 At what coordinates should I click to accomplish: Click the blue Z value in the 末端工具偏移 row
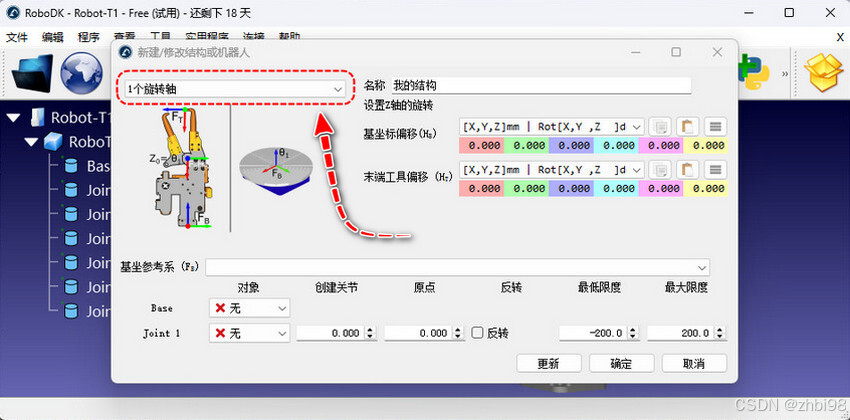pos(571,189)
